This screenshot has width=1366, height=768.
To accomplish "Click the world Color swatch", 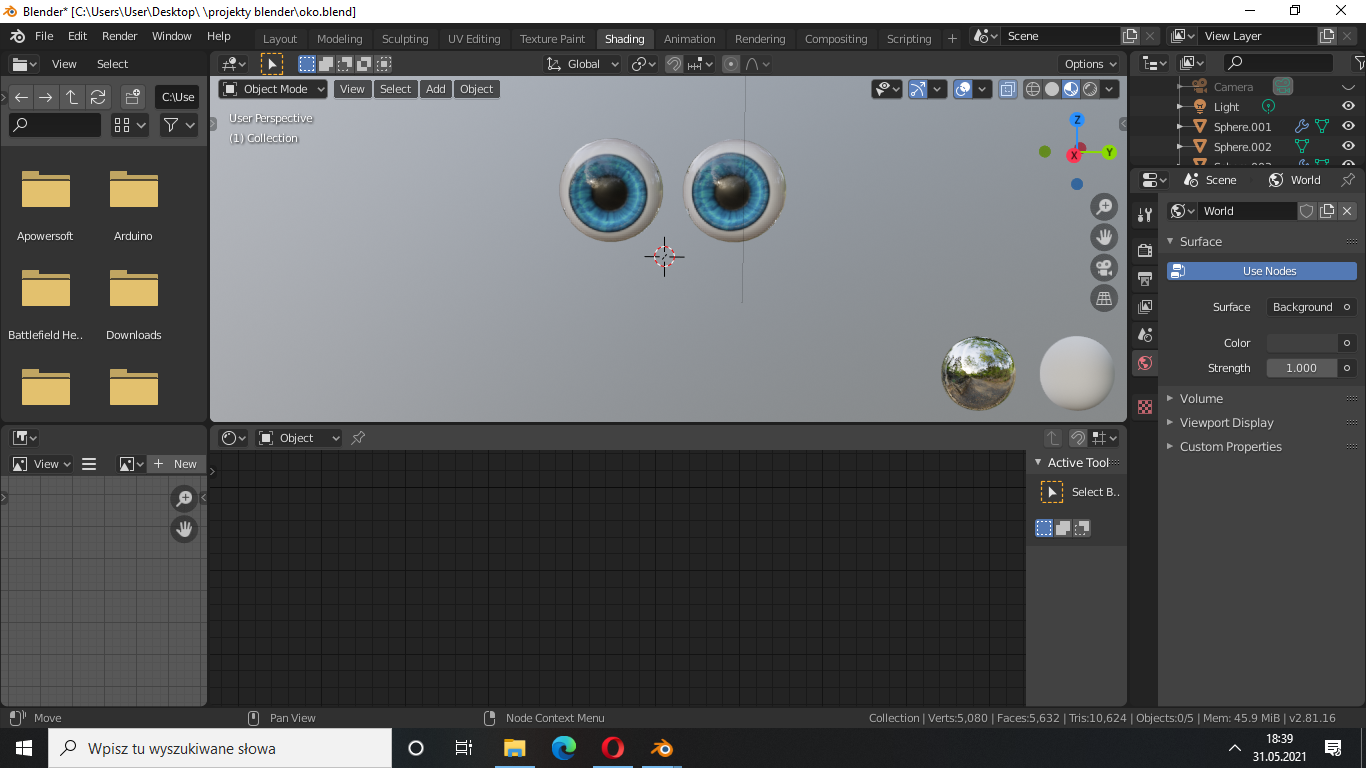I will coord(1301,343).
